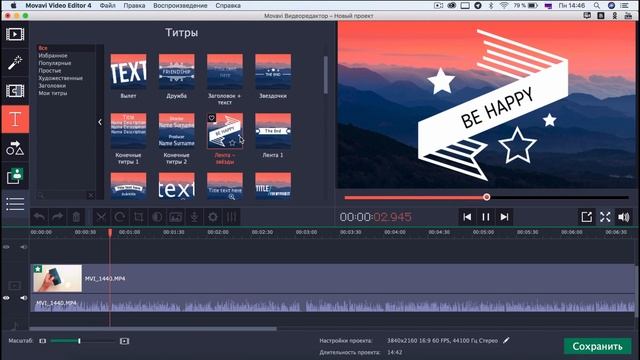This screenshot has height=360, width=640.
Task: Select the Конечные титры 1 thumbnail
Action: pyautogui.click(x=129, y=131)
